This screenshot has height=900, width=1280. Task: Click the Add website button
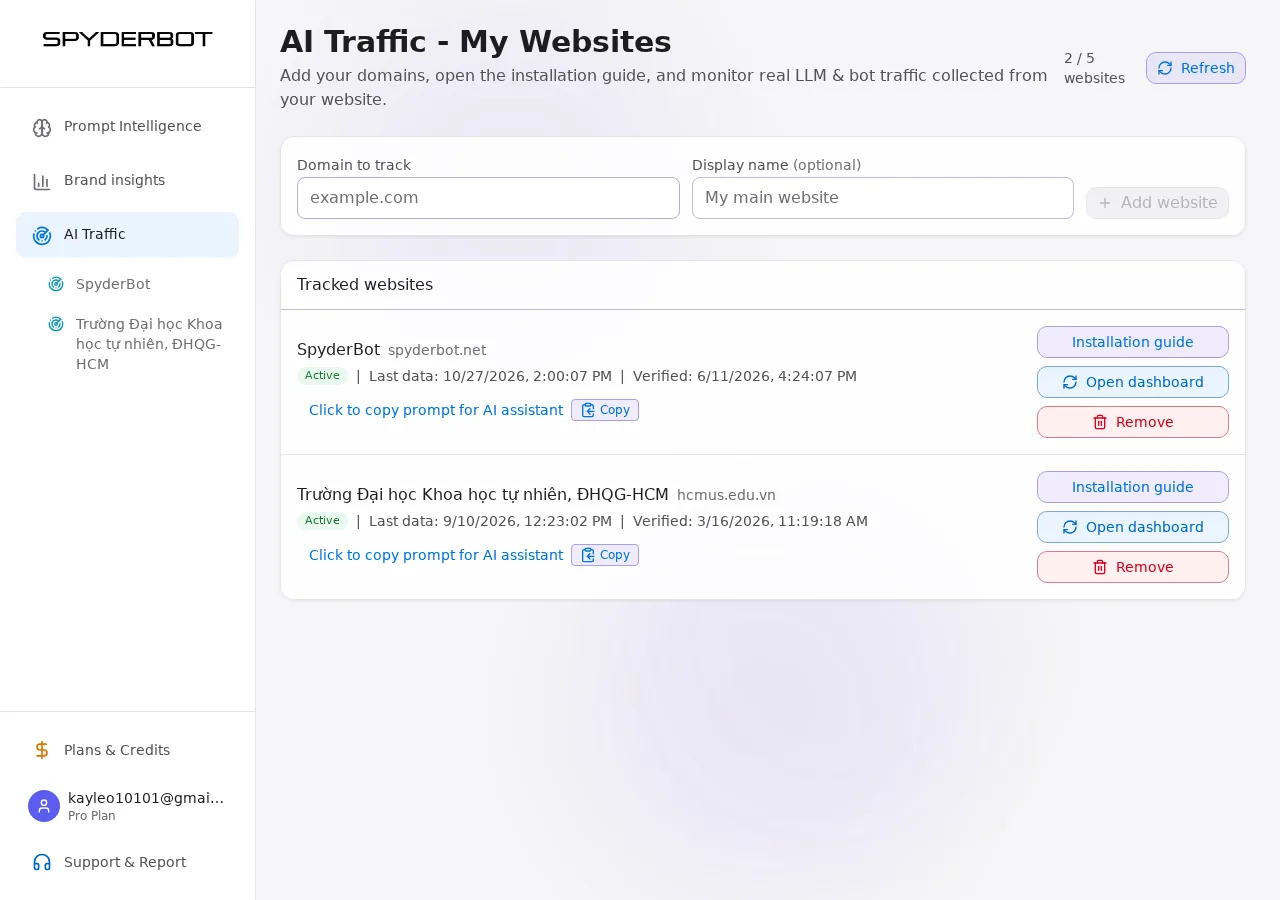tap(1158, 203)
